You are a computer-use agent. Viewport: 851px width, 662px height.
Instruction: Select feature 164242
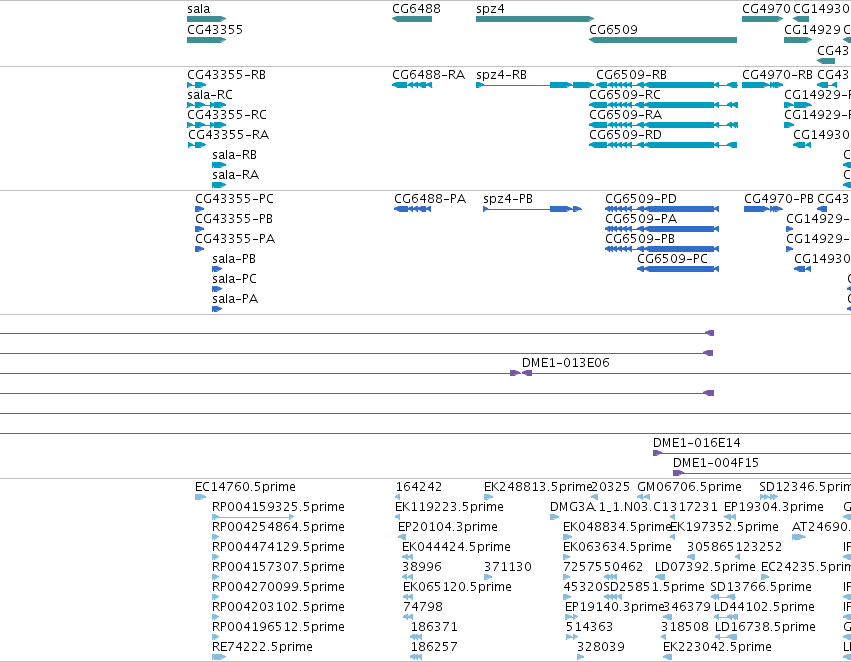[x=397, y=497]
